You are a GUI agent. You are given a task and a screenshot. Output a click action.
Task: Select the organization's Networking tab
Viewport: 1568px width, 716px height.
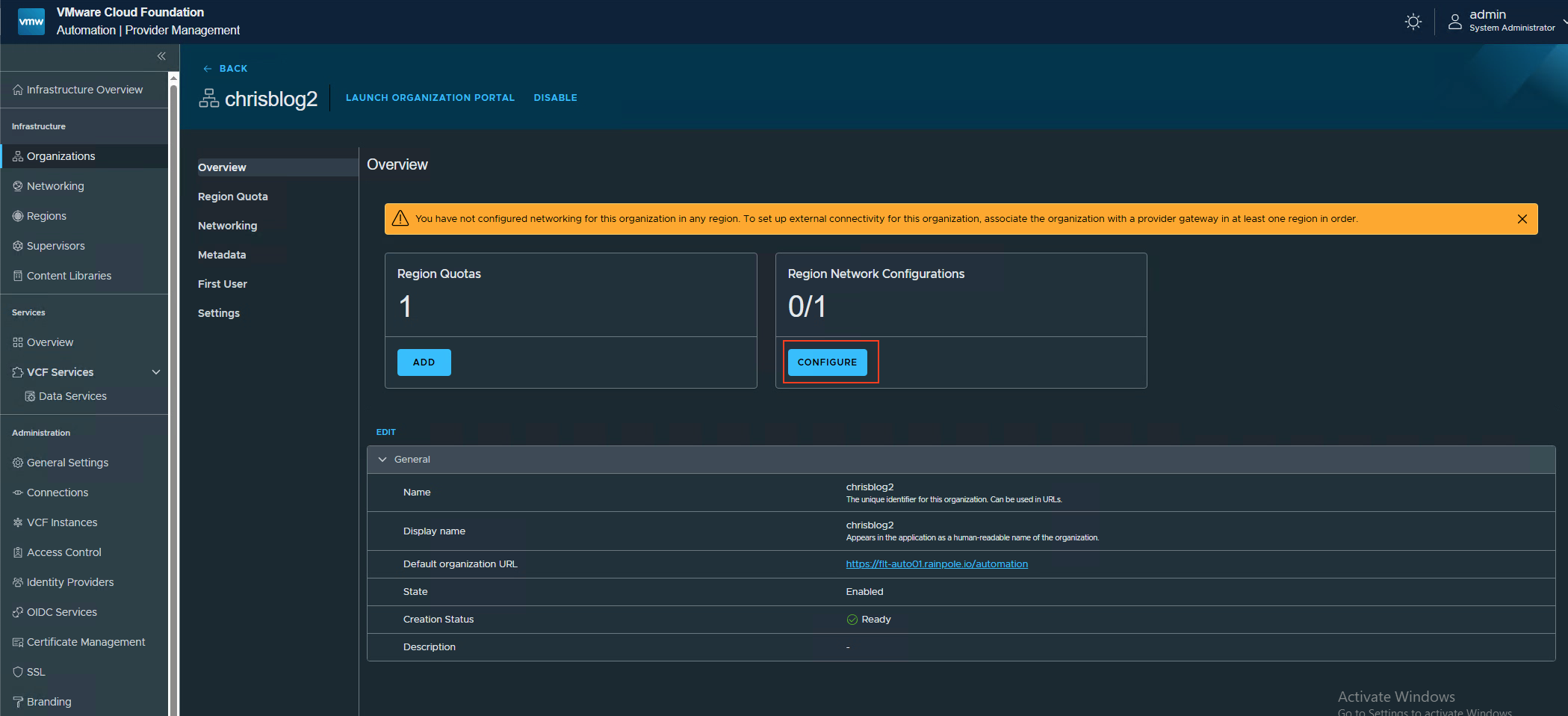point(227,226)
